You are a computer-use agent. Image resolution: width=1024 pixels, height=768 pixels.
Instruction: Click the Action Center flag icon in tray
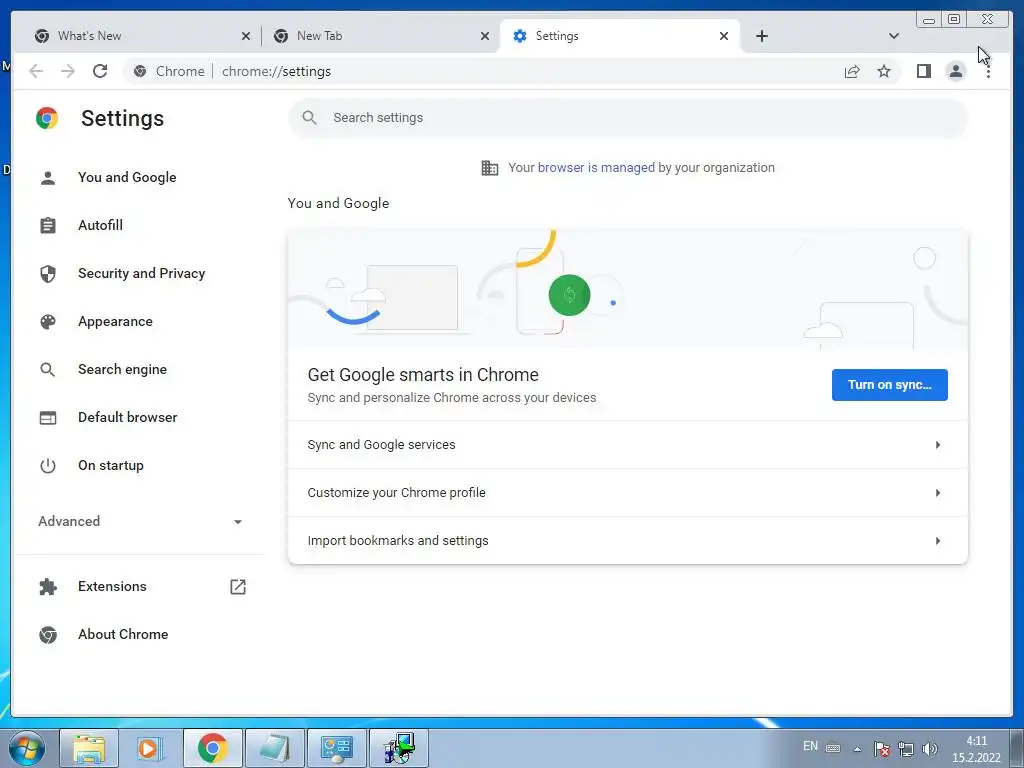pyautogui.click(x=882, y=748)
